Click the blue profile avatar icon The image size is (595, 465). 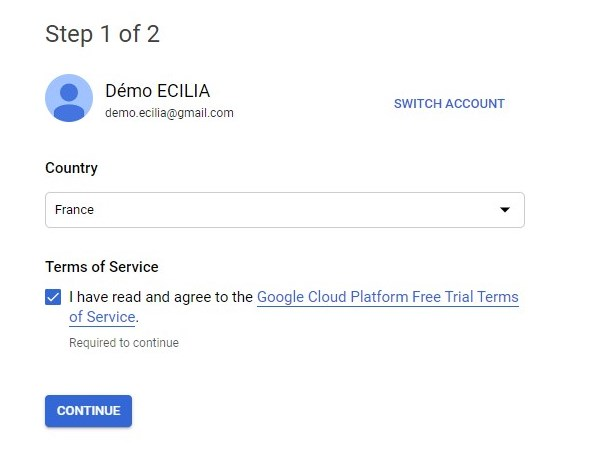tap(69, 98)
